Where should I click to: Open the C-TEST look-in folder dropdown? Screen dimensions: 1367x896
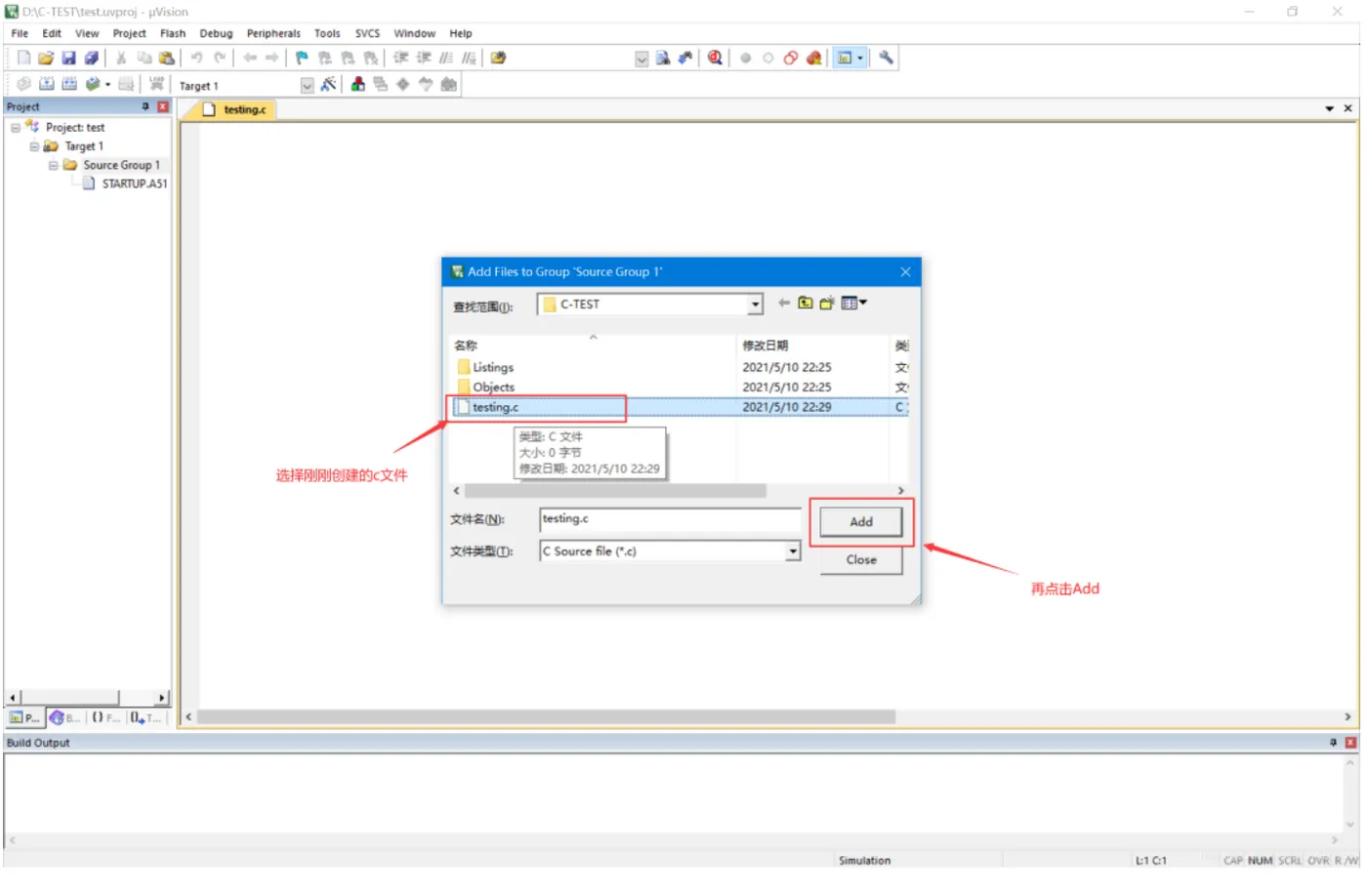[x=755, y=305]
